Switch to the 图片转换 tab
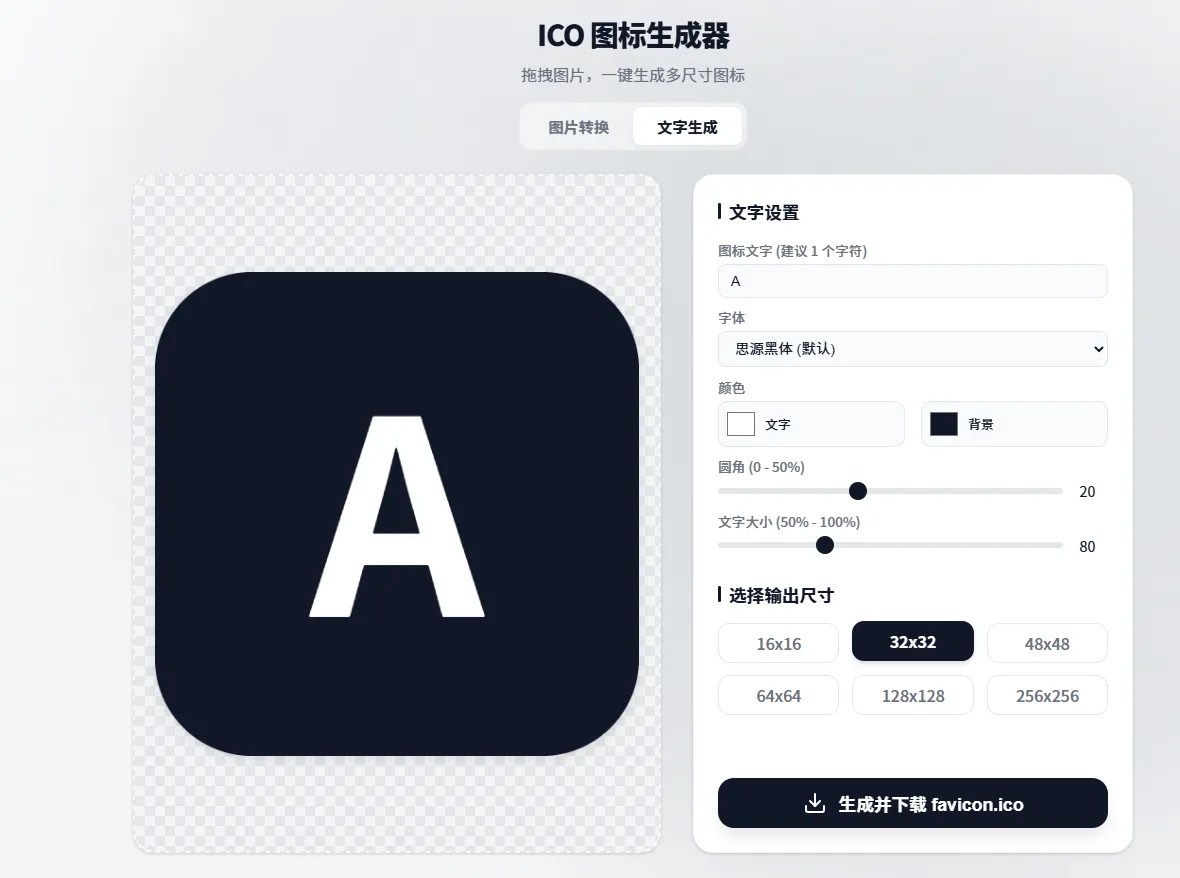 pos(578,126)
